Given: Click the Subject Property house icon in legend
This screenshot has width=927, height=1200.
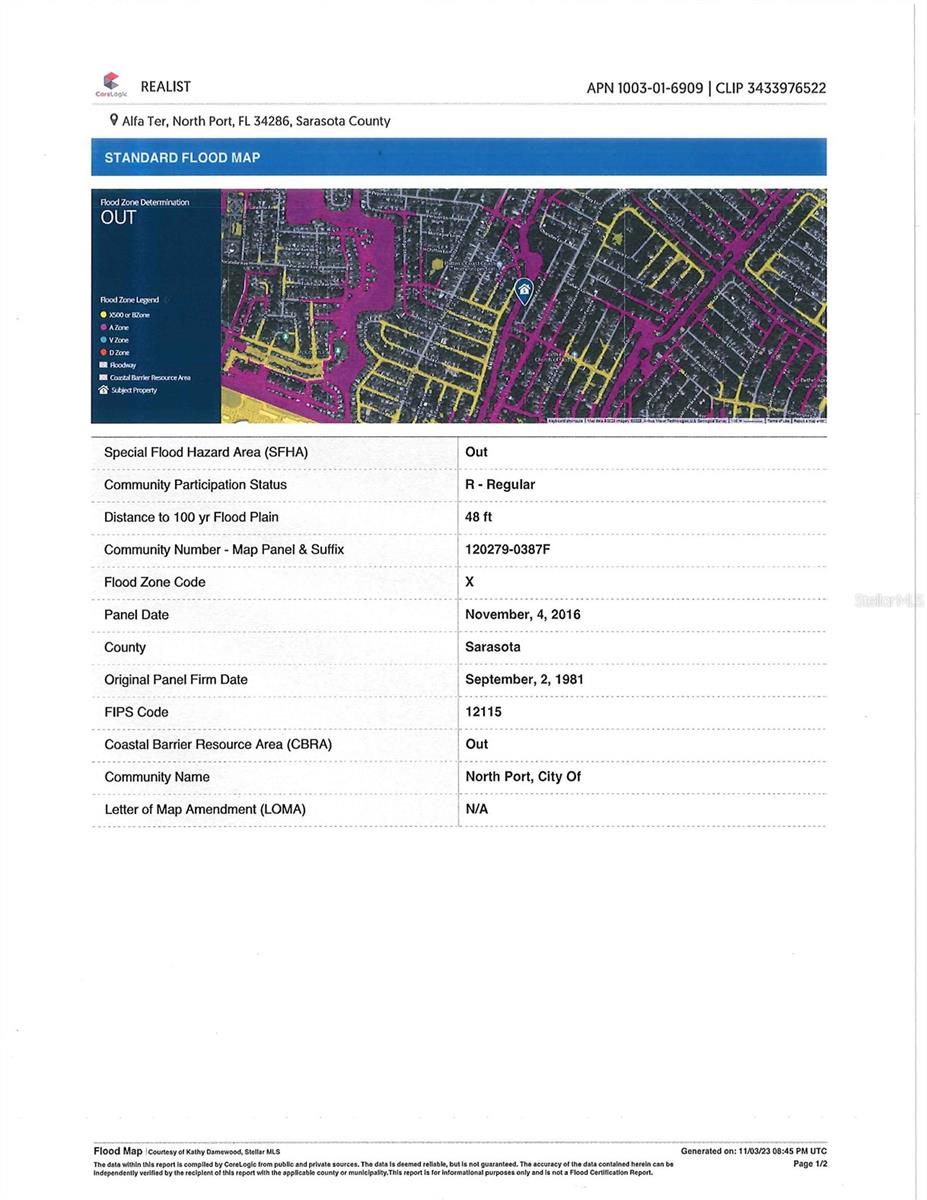Looking at the screenshot, I should [x=103, y=390].
